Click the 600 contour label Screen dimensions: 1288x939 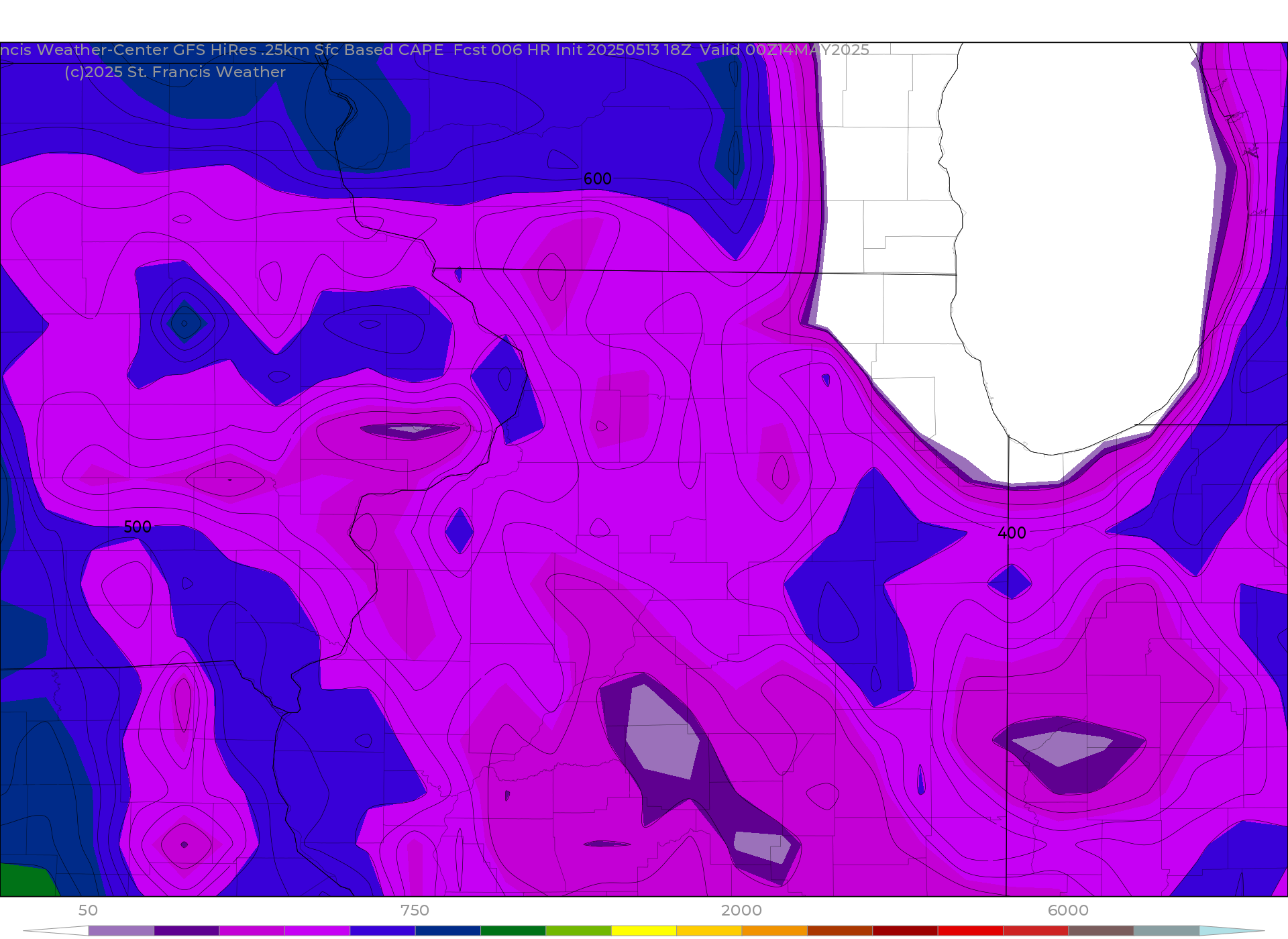pos(597,179)
